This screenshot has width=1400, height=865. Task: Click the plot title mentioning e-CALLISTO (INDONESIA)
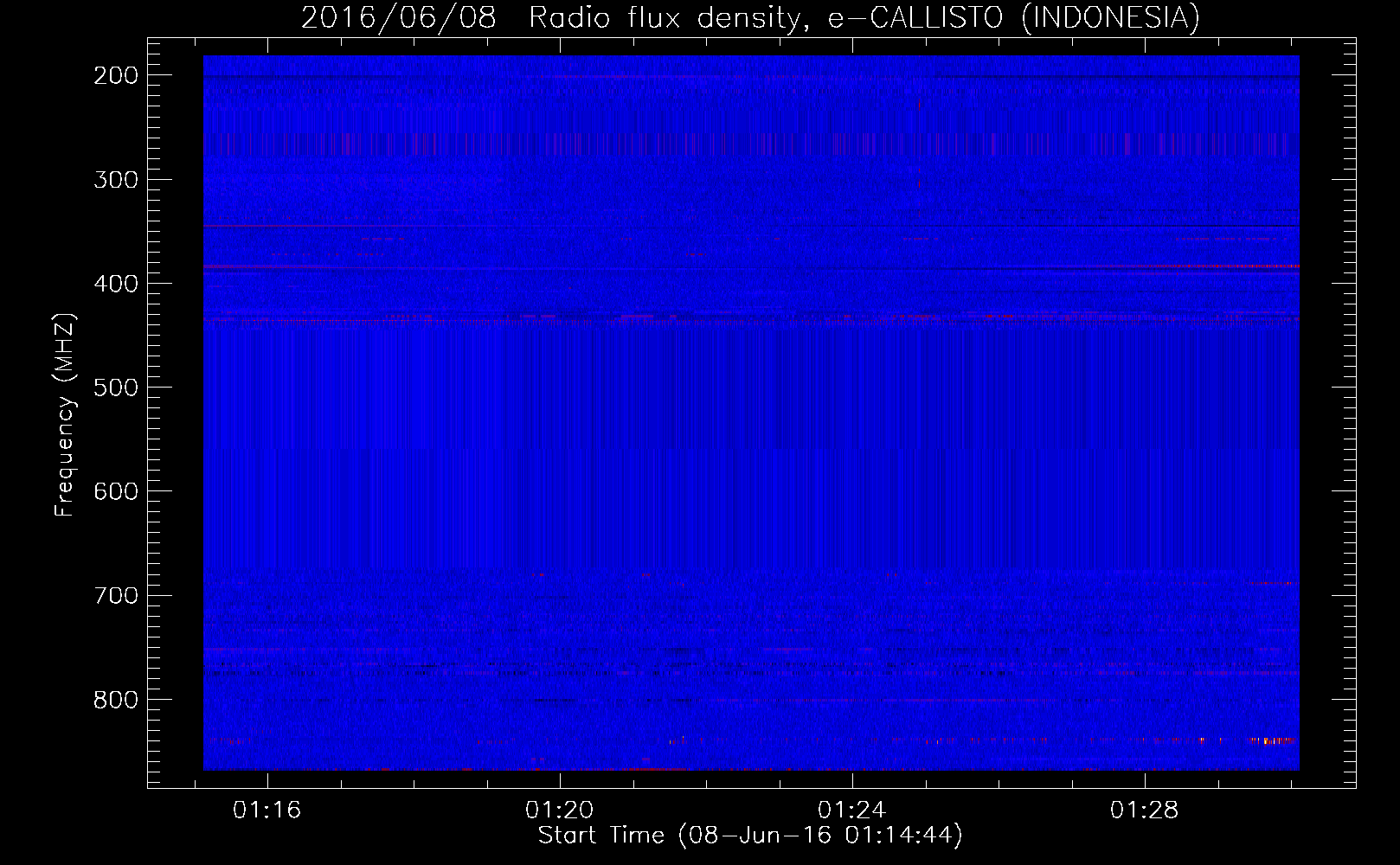point(750,17)
